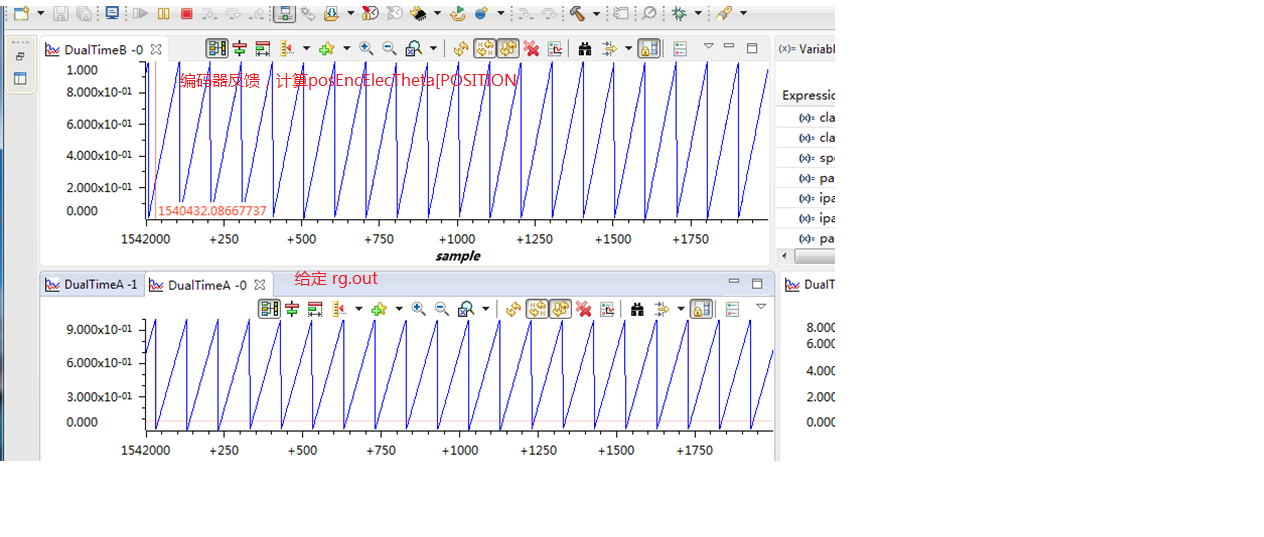
Task: Click the build hammer icon
Action: pos(577,14)
